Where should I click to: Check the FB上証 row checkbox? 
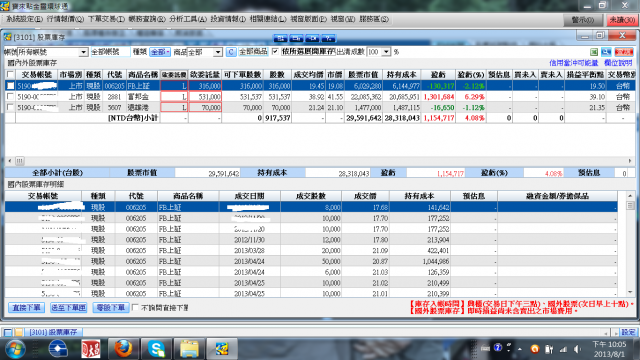(x=10, y=86)
